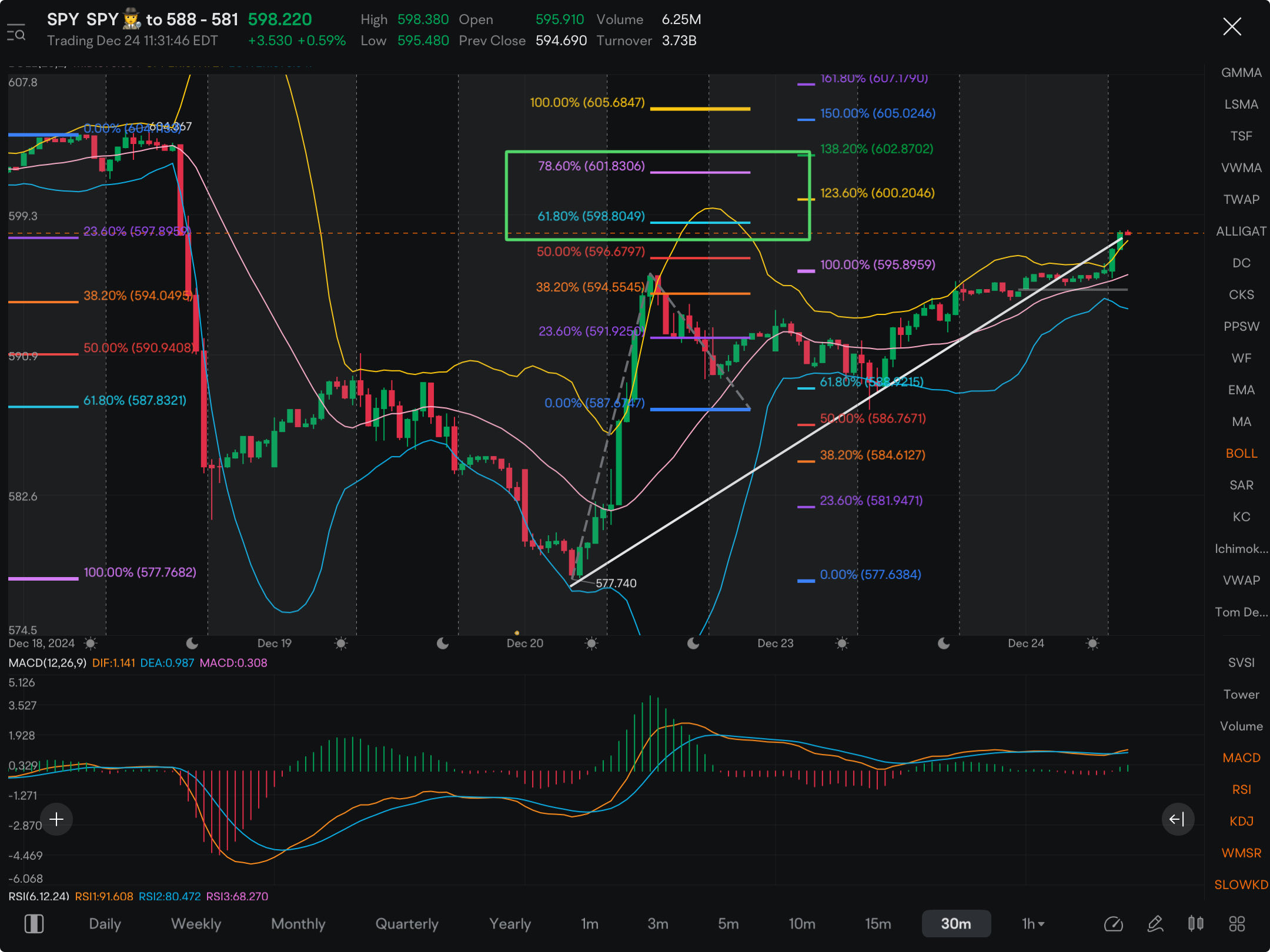Switch to Quarterly timeframe

pyautogui.click(x=407, y=924)
